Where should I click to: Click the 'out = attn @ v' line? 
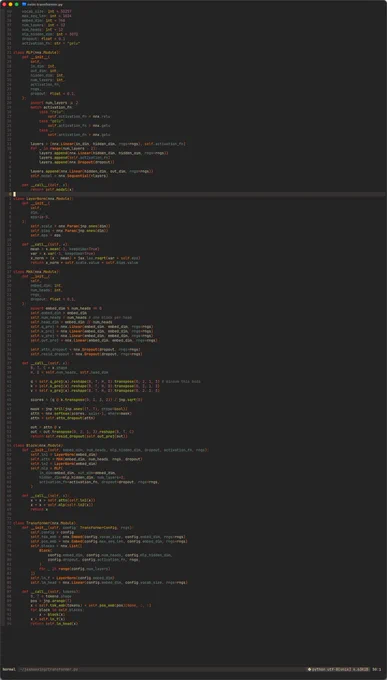pyautogui.click(x=46, y=427)
